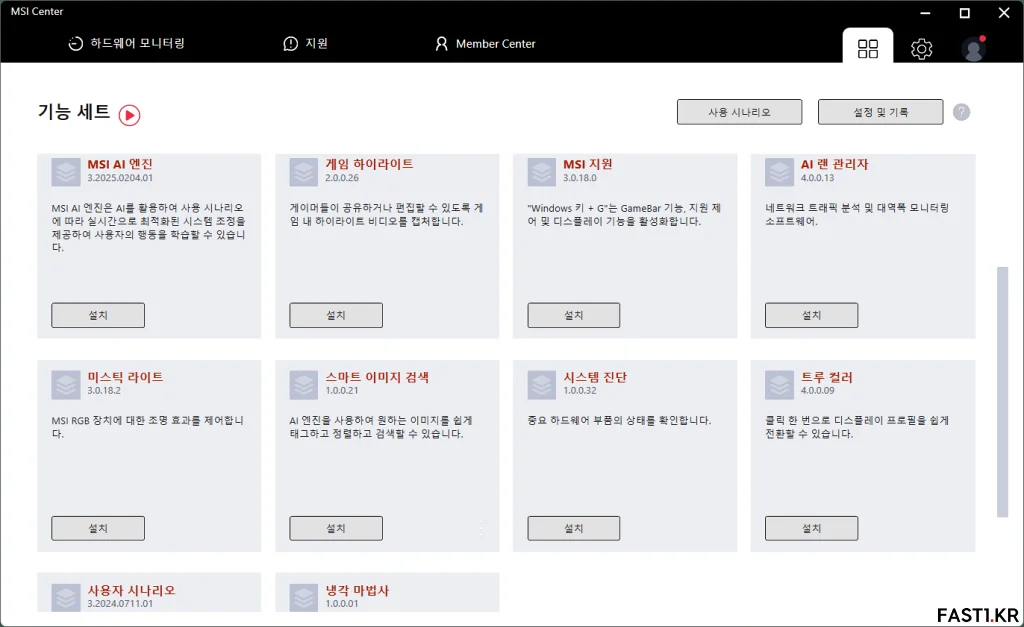Click the hardware monitoring gauge icon

[x=76, y=44]
